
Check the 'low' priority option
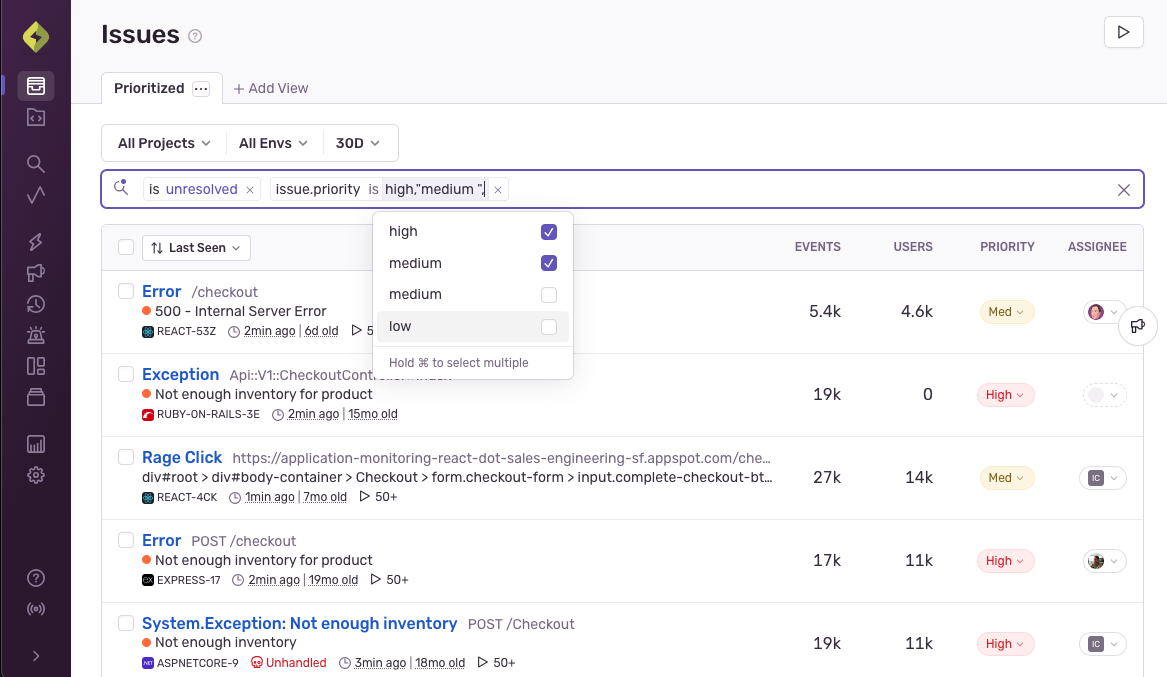pos(549,327)
